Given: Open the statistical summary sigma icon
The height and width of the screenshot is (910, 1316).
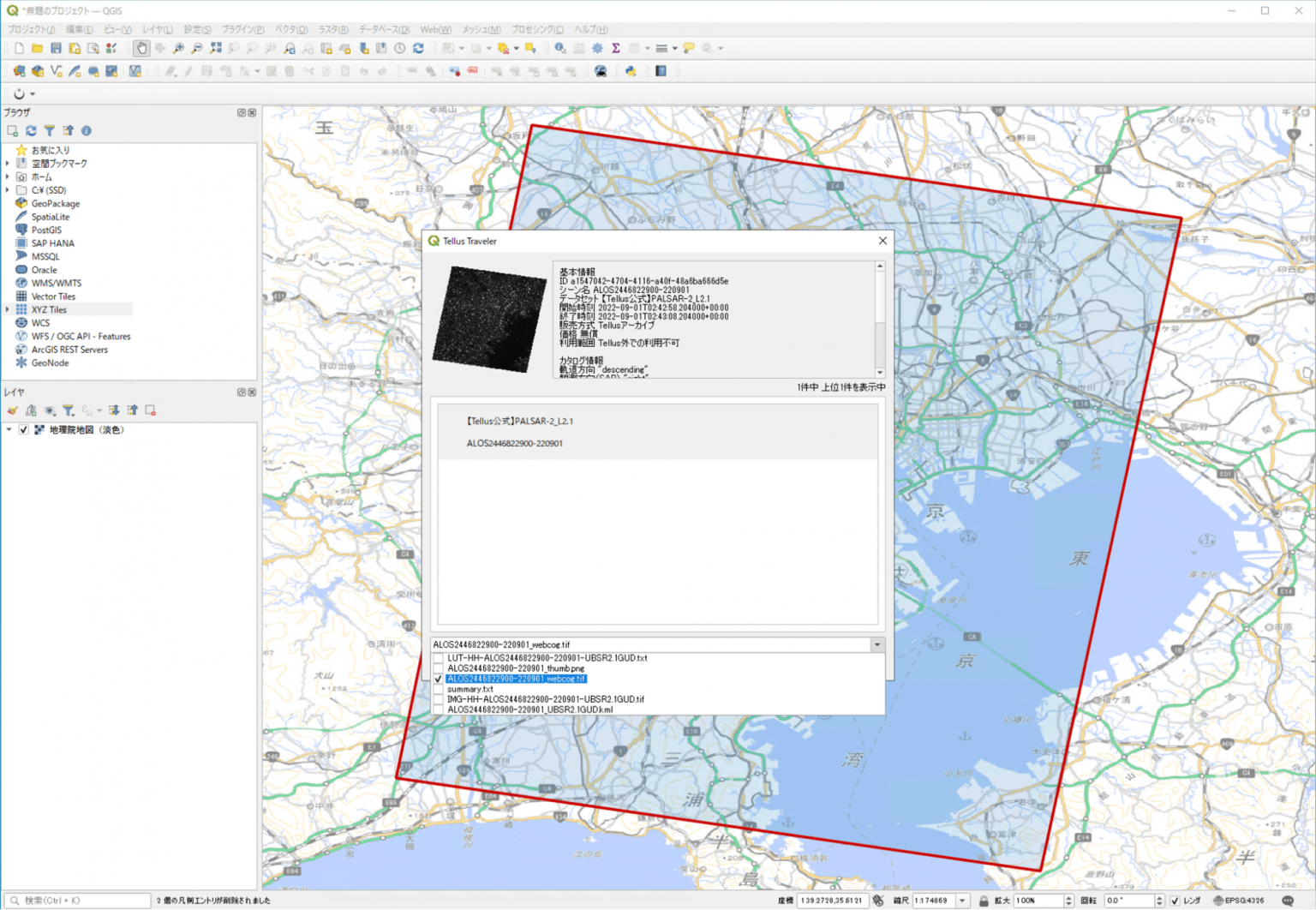Looking at the screenshot, I should click(615, 49).
